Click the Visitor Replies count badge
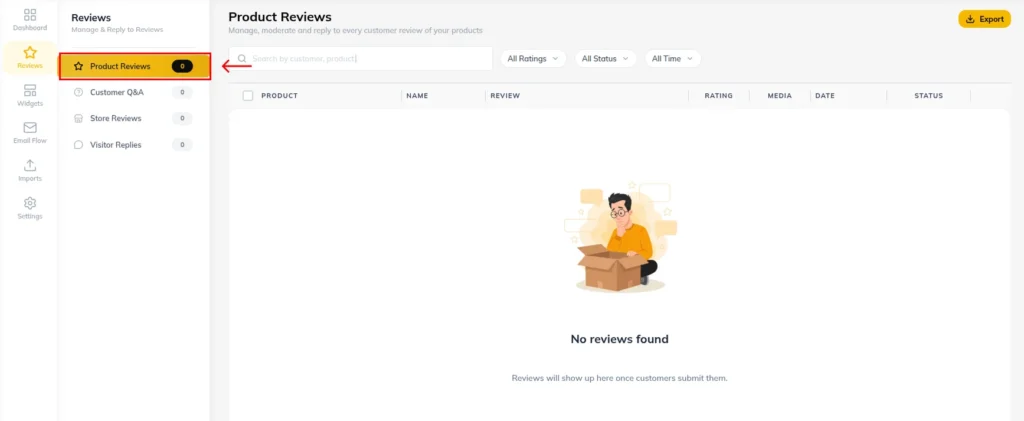The image size is (1024, 421). (x=182, y=145)
